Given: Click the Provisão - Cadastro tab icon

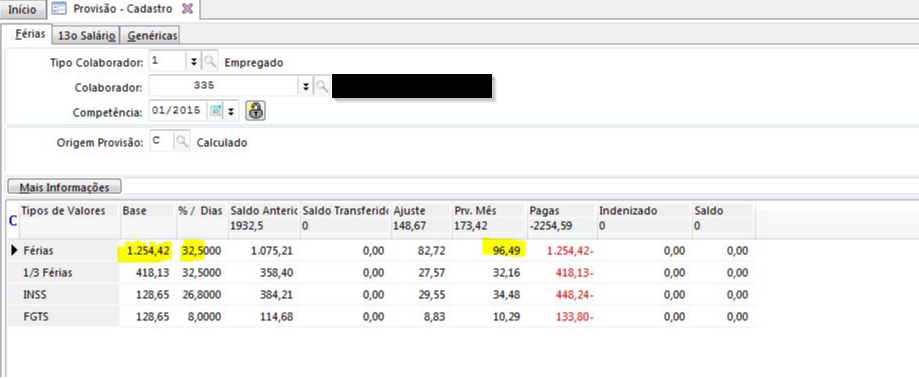Looking at the screenshot, I should [59, 9].
